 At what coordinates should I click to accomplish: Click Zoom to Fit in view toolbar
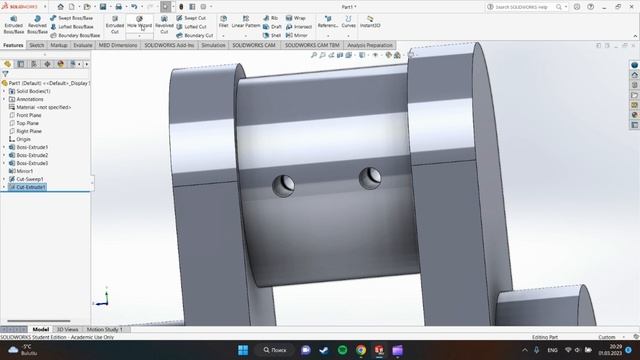point(313,55)
